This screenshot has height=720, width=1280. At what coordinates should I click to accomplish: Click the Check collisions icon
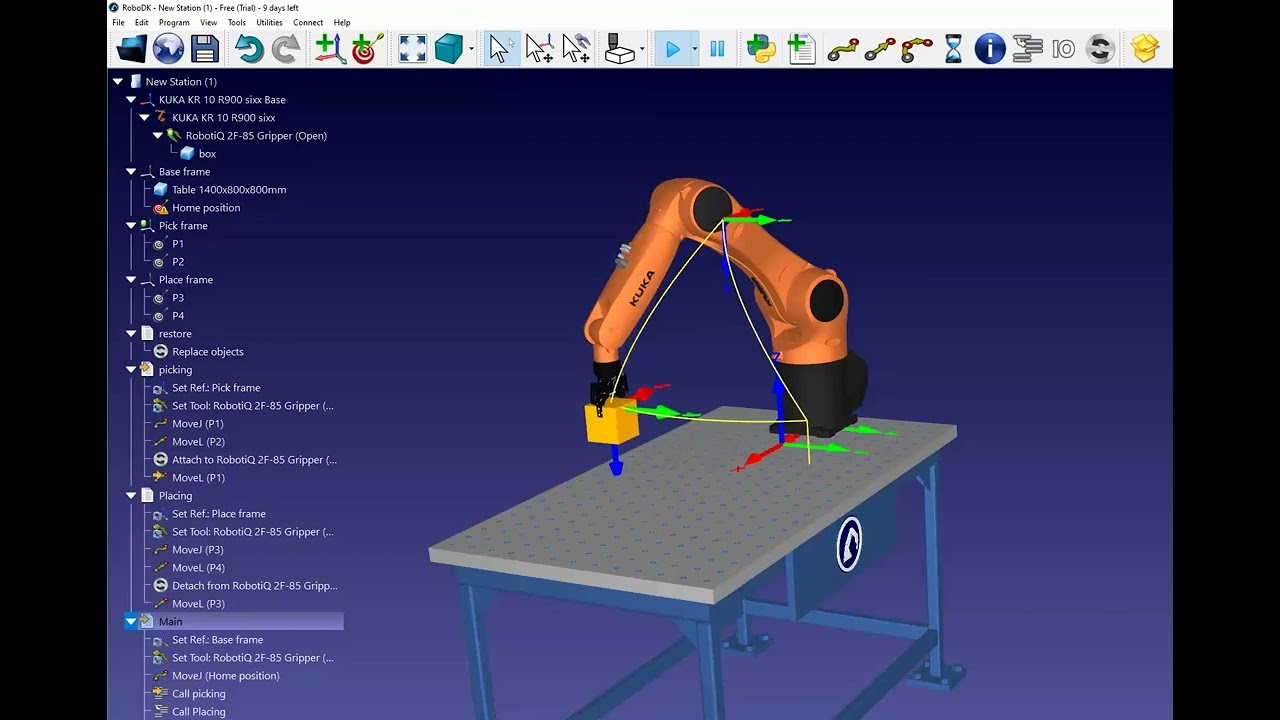tap(620, 48)
